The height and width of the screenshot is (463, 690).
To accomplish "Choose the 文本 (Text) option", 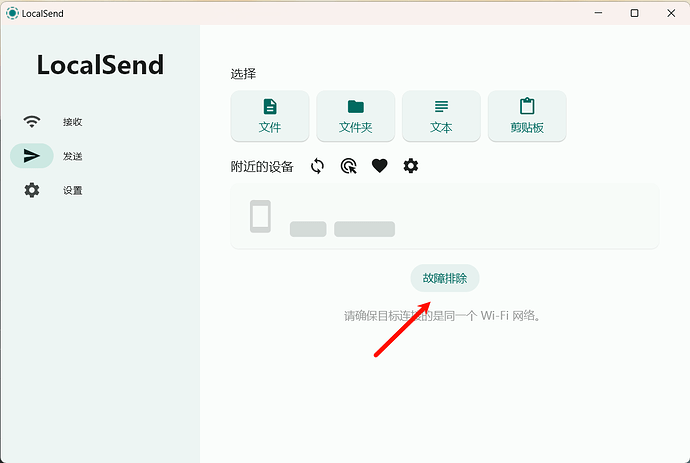I will 441,116.
